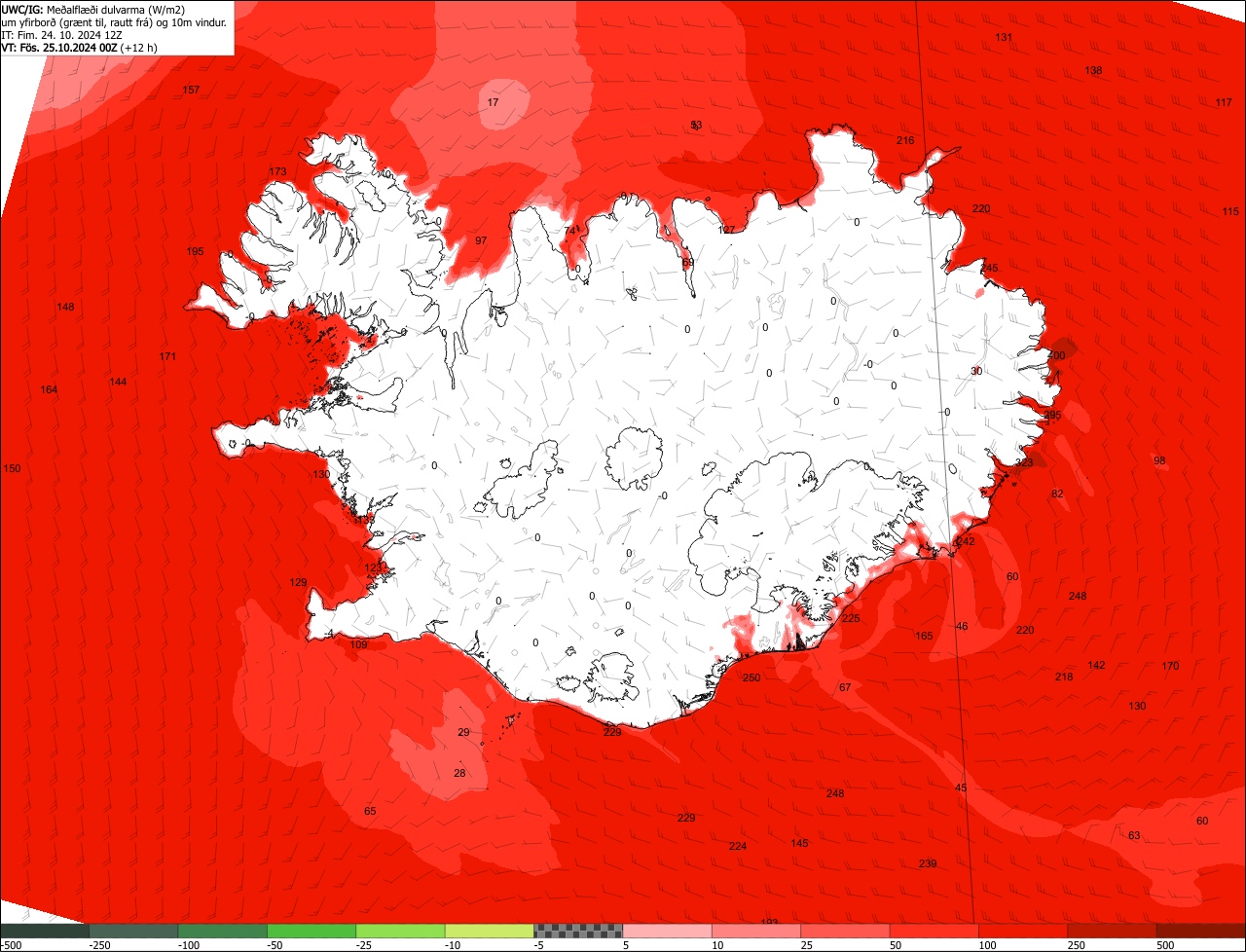Screen dimensions: 1246x952
Task: Click the map value 115 at the east edge
Action: [x=1230, y=211]
